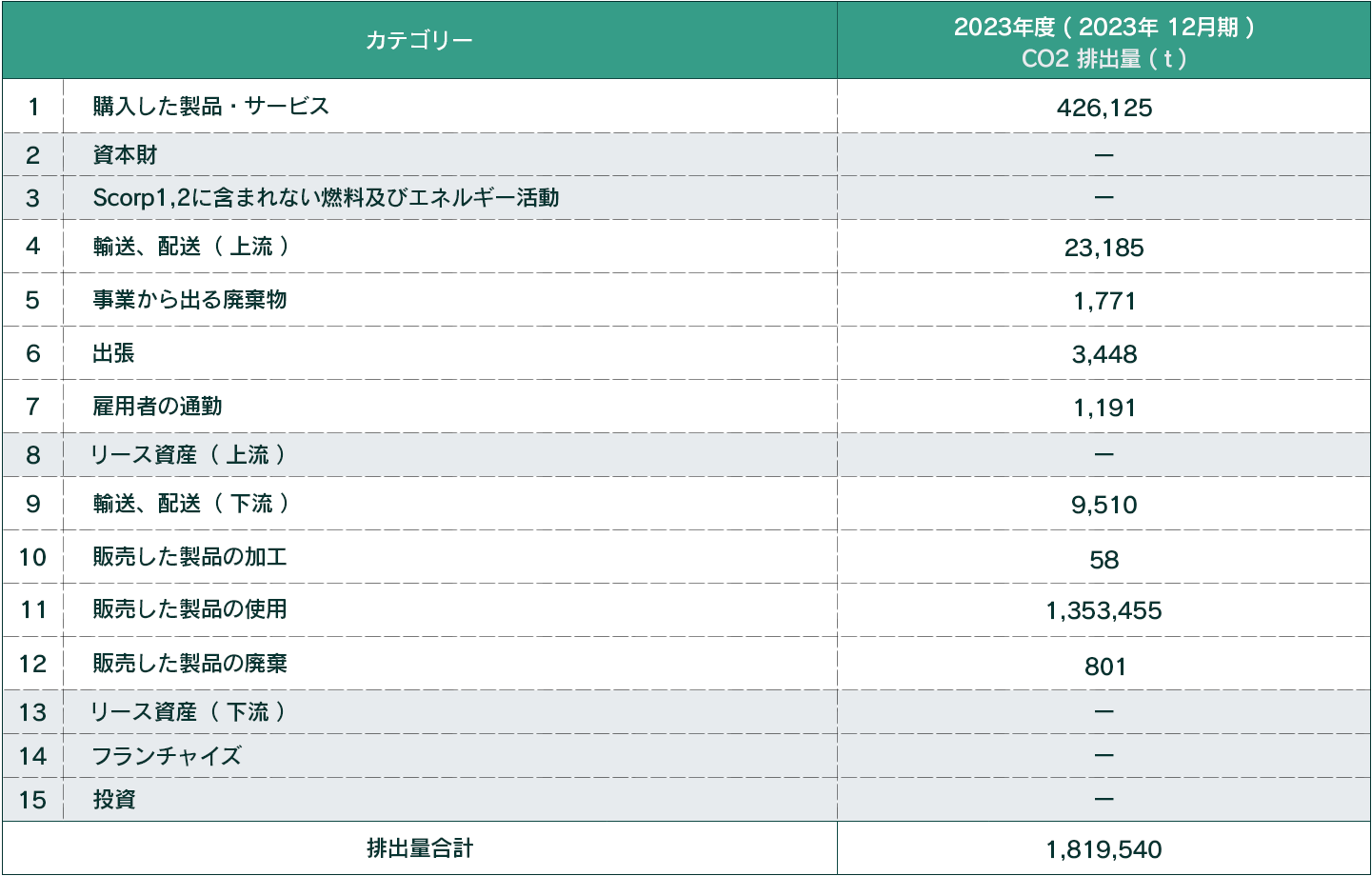Screen dimensions: 1372x876
Task: Click the total value 1,819,540
Action: tap(1104, 849)
